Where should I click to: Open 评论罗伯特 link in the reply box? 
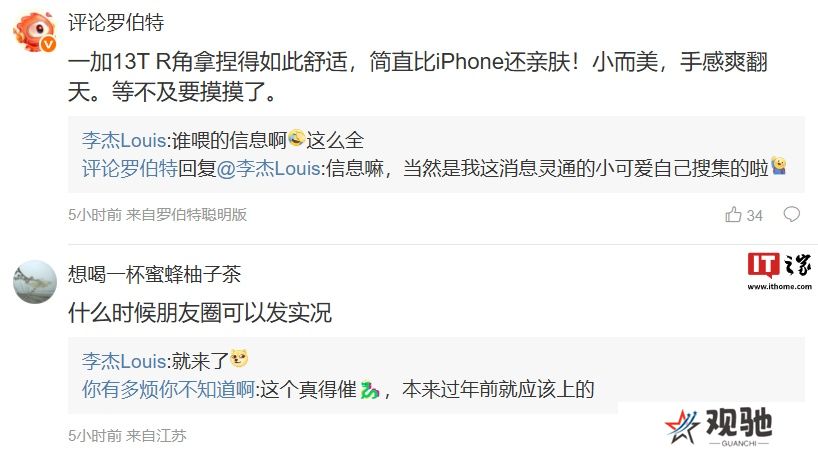click(x=130, y=168)
